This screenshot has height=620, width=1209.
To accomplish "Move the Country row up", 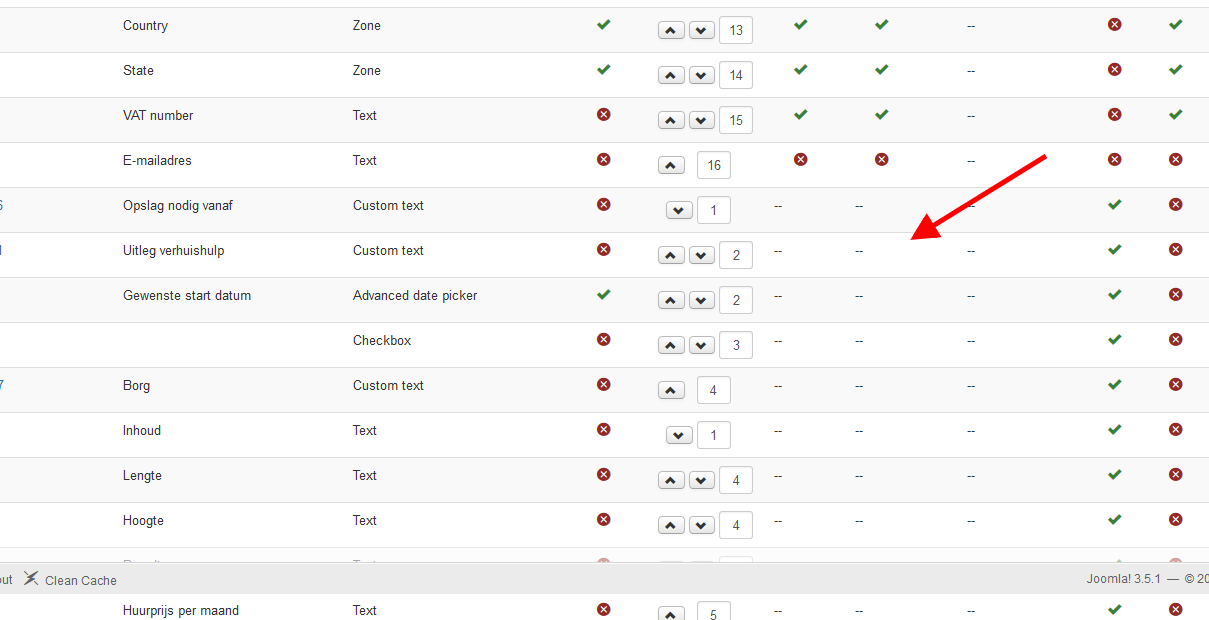I will [x=671, y=30].
